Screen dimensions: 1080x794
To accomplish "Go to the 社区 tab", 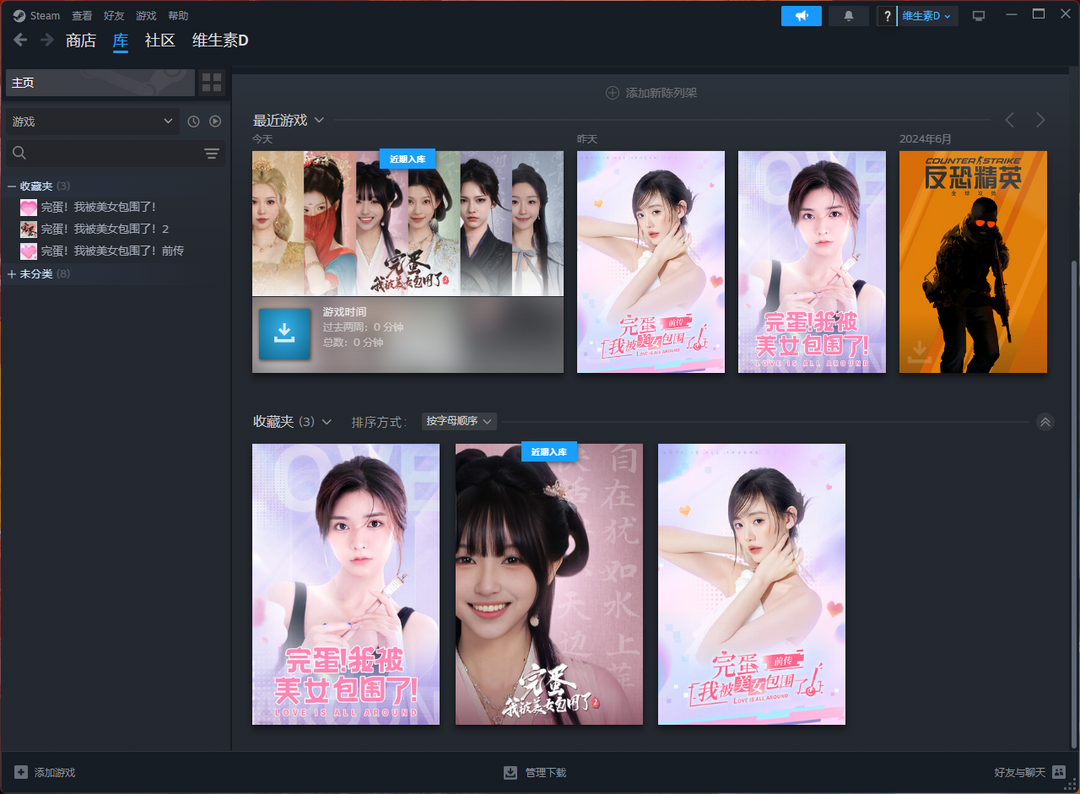I will (x=160, y=41).
